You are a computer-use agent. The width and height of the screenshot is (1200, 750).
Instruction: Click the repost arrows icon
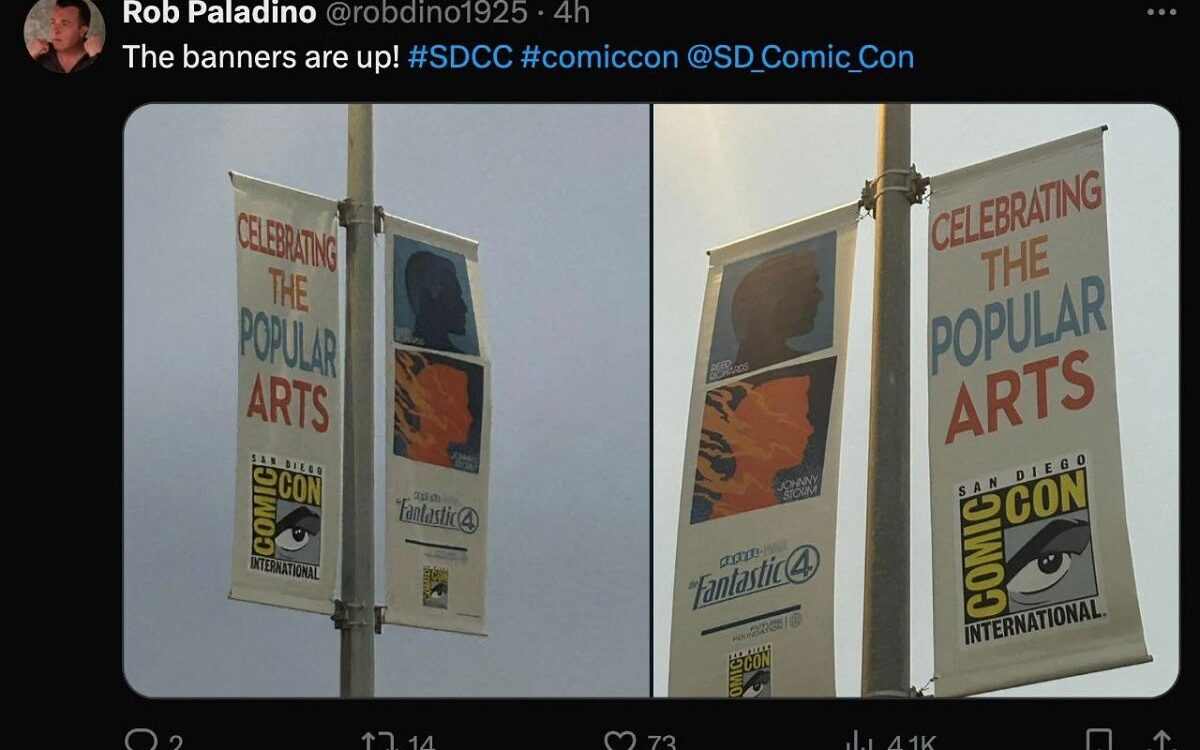point(379,741)
